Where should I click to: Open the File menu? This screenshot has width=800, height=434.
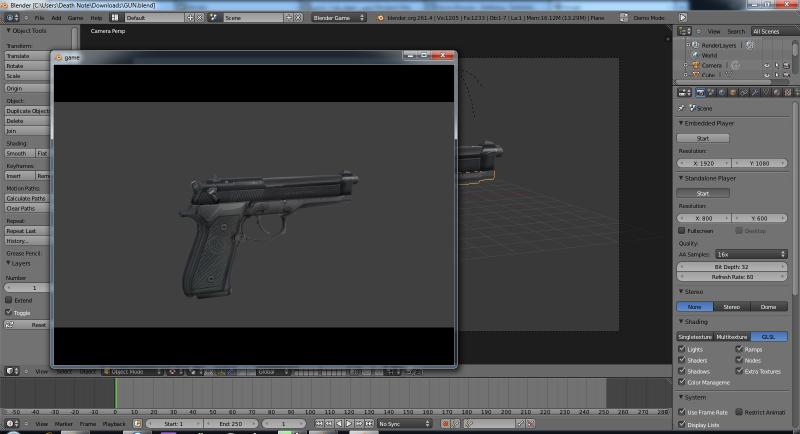click(x=39, y=18)
